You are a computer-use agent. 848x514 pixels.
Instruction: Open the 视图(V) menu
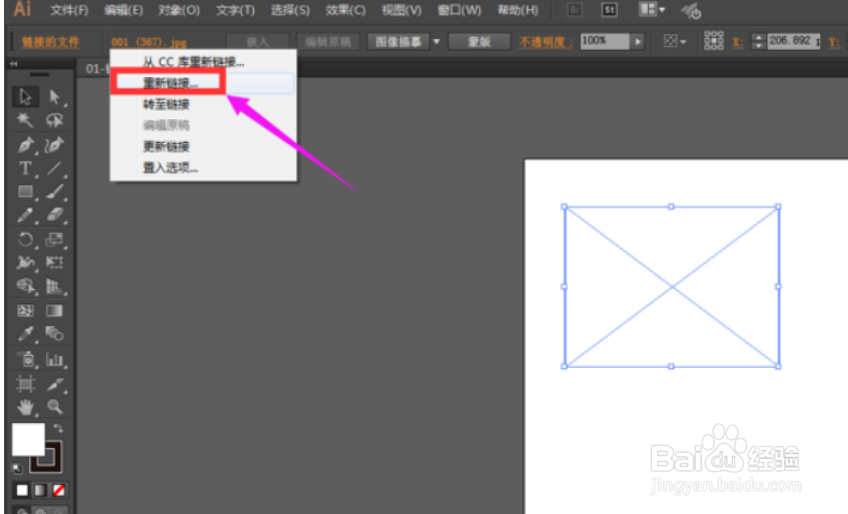[x=401, y=10]
